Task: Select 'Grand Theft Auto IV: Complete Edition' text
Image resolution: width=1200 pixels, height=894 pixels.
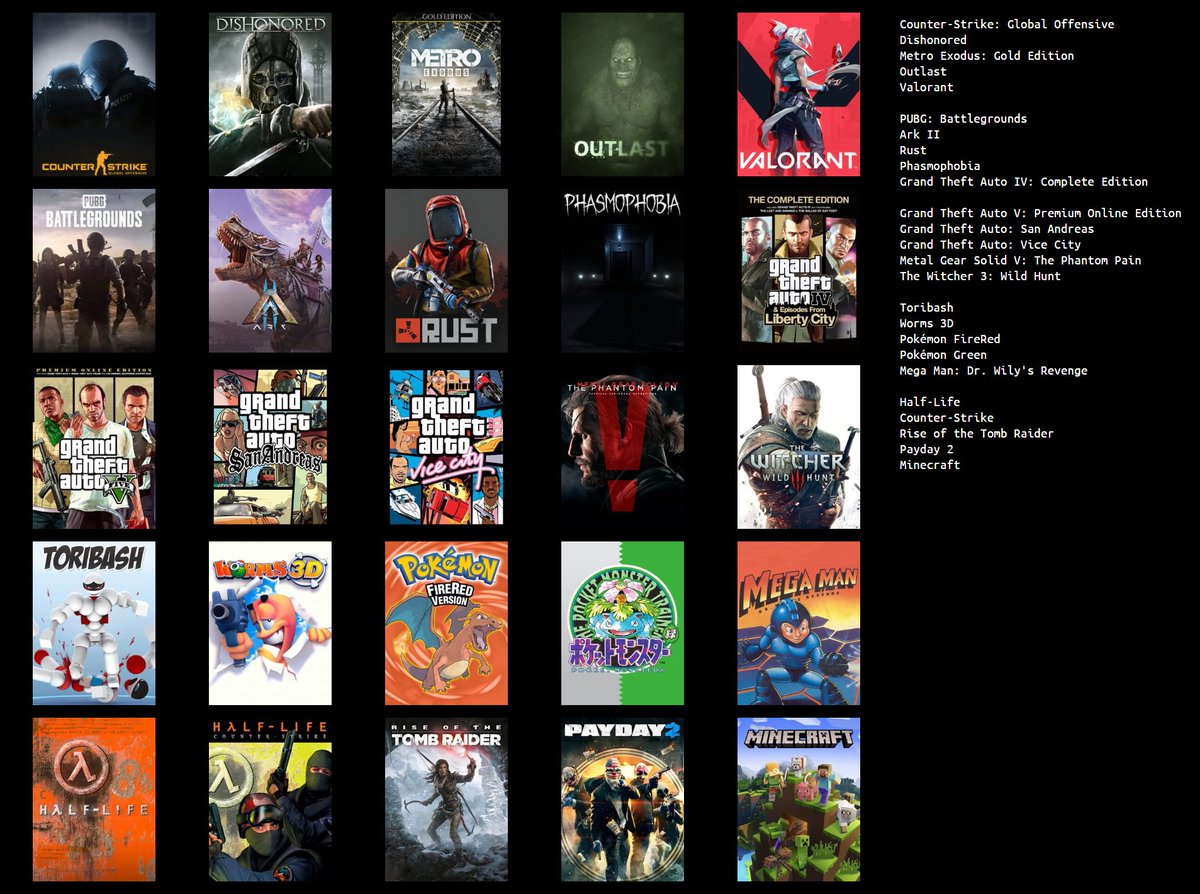Action: [1023, 182]
